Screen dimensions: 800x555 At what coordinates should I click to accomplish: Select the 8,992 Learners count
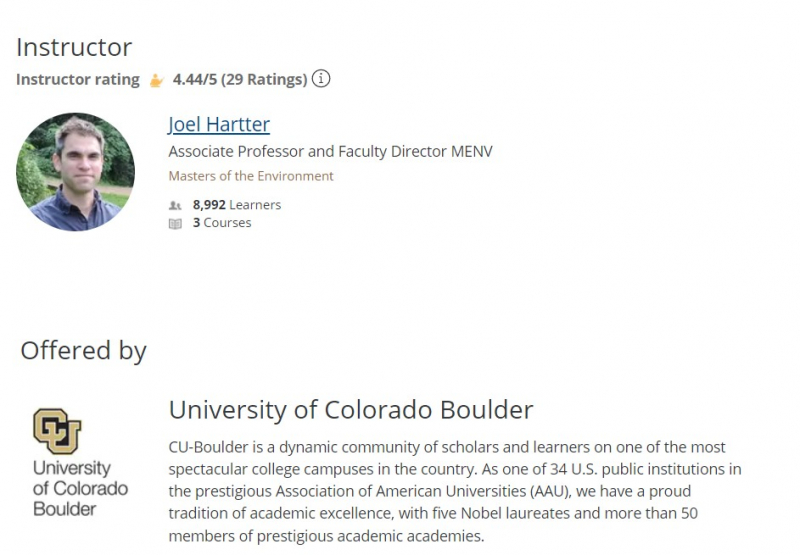[x=237, y=205]
